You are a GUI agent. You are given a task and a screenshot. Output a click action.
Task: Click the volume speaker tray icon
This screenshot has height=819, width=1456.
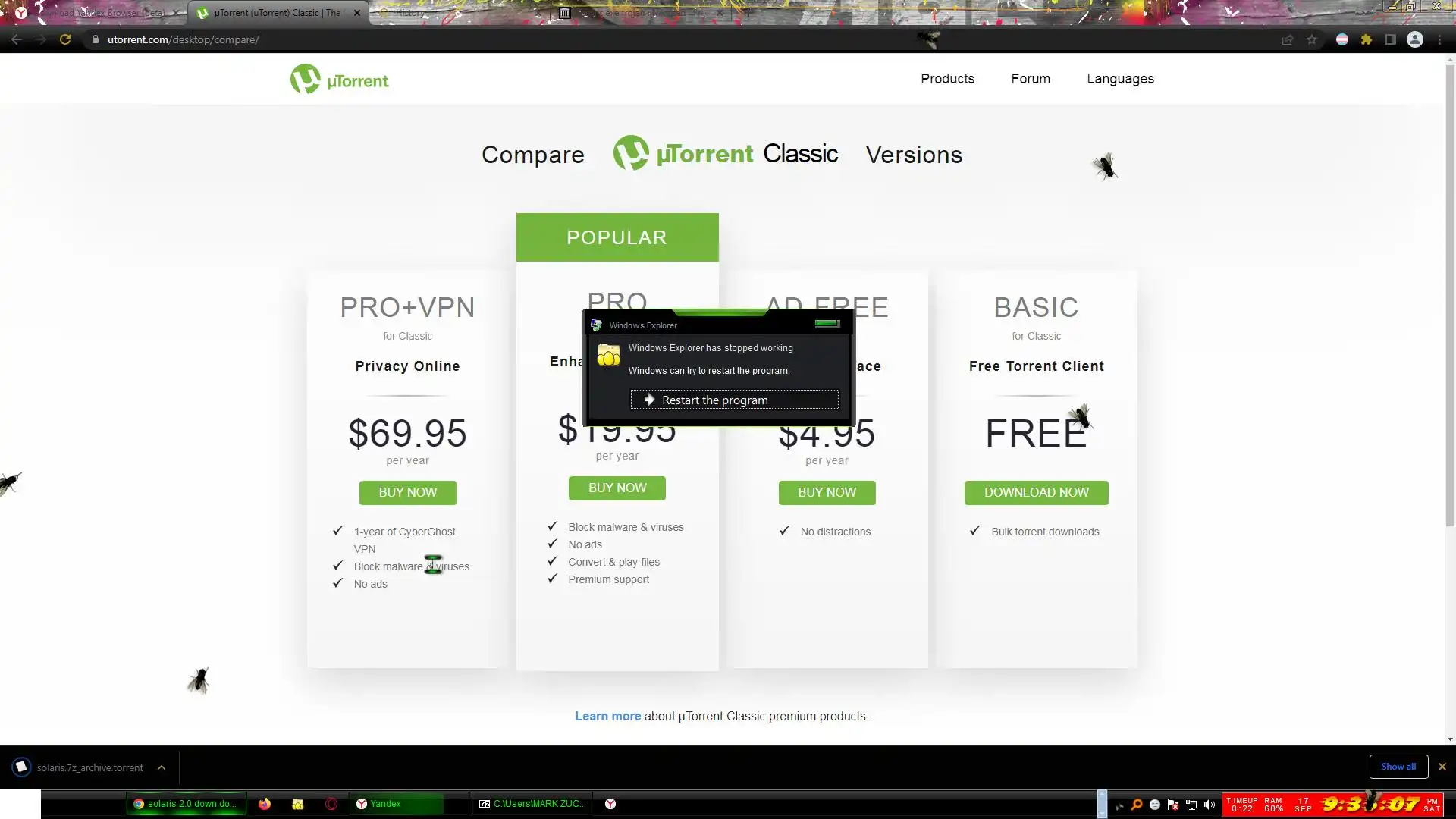coord(1210,805)
